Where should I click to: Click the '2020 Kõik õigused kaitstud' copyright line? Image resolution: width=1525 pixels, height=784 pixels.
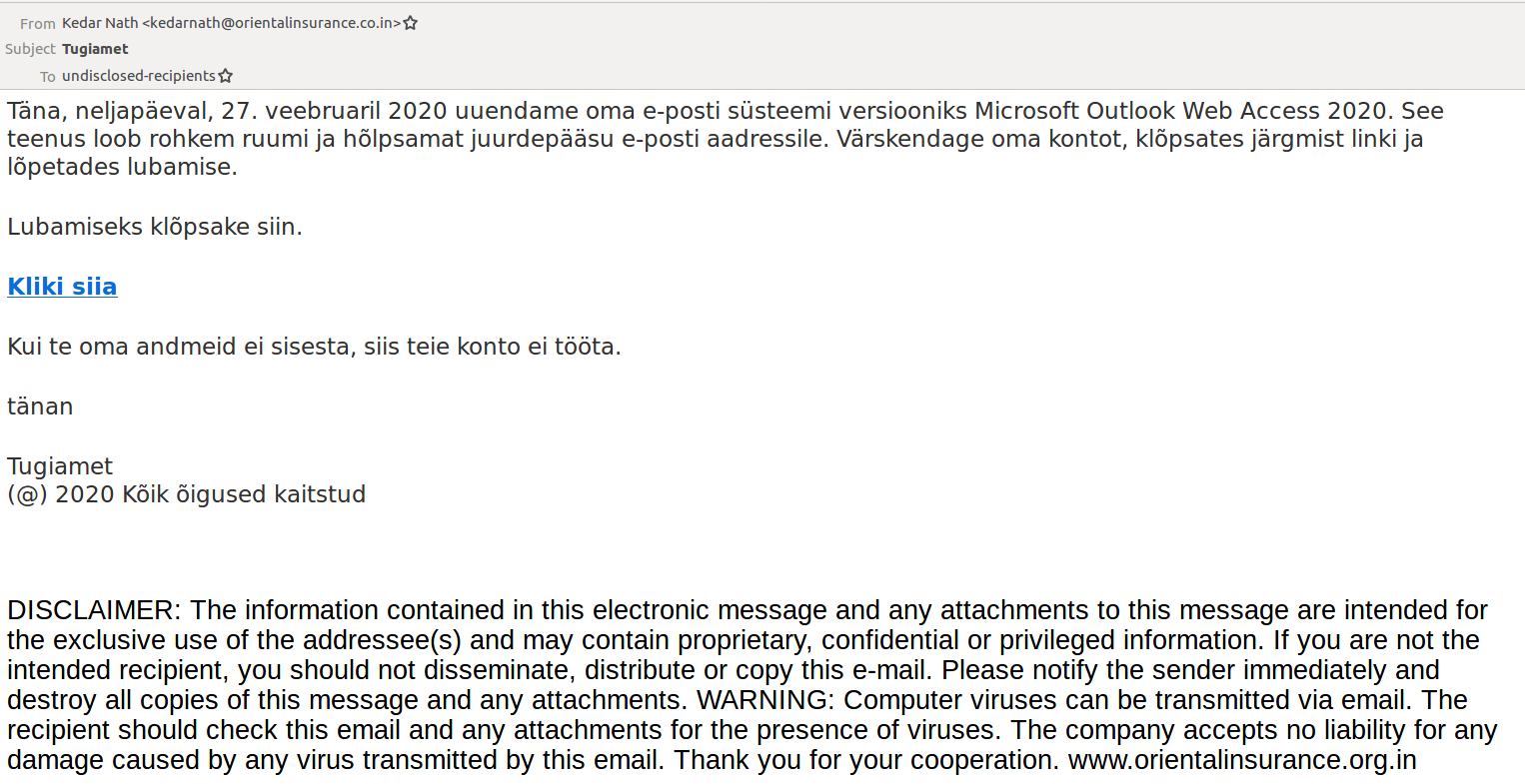coord(210,494)
